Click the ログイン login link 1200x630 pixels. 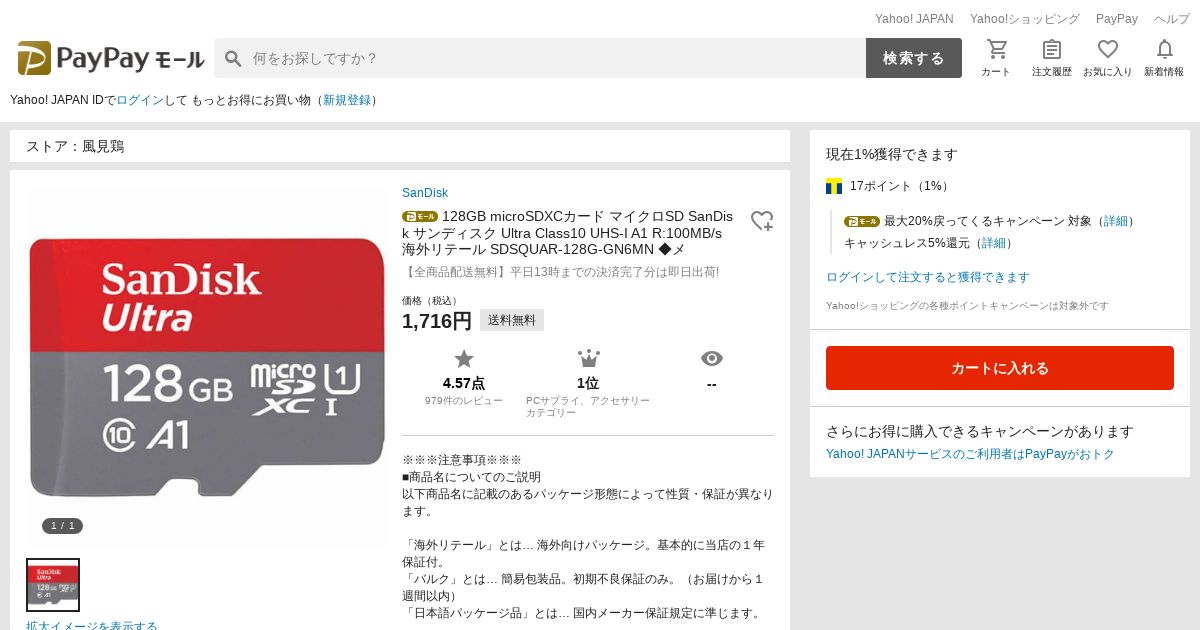click(140, 100)
